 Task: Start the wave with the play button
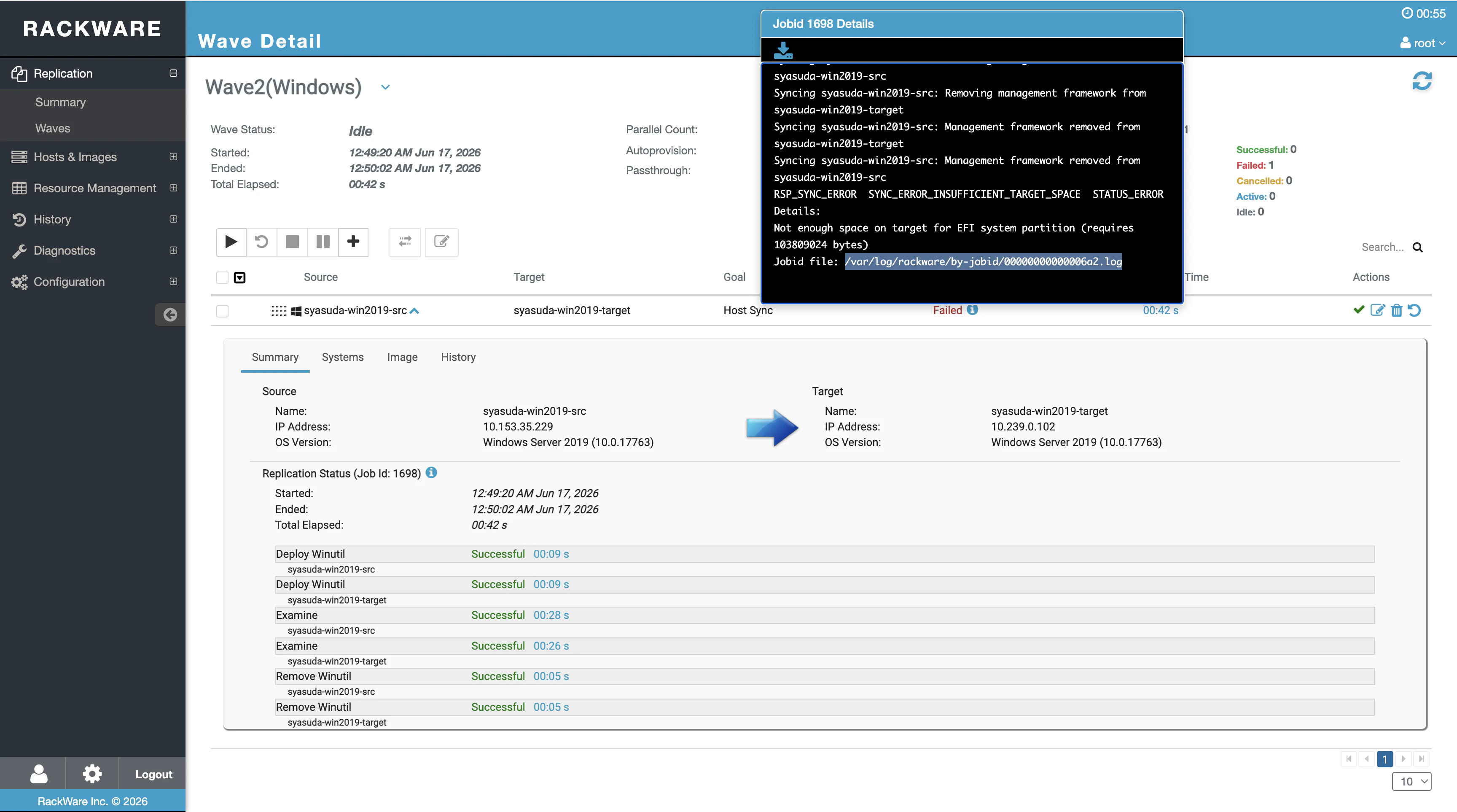231,242
